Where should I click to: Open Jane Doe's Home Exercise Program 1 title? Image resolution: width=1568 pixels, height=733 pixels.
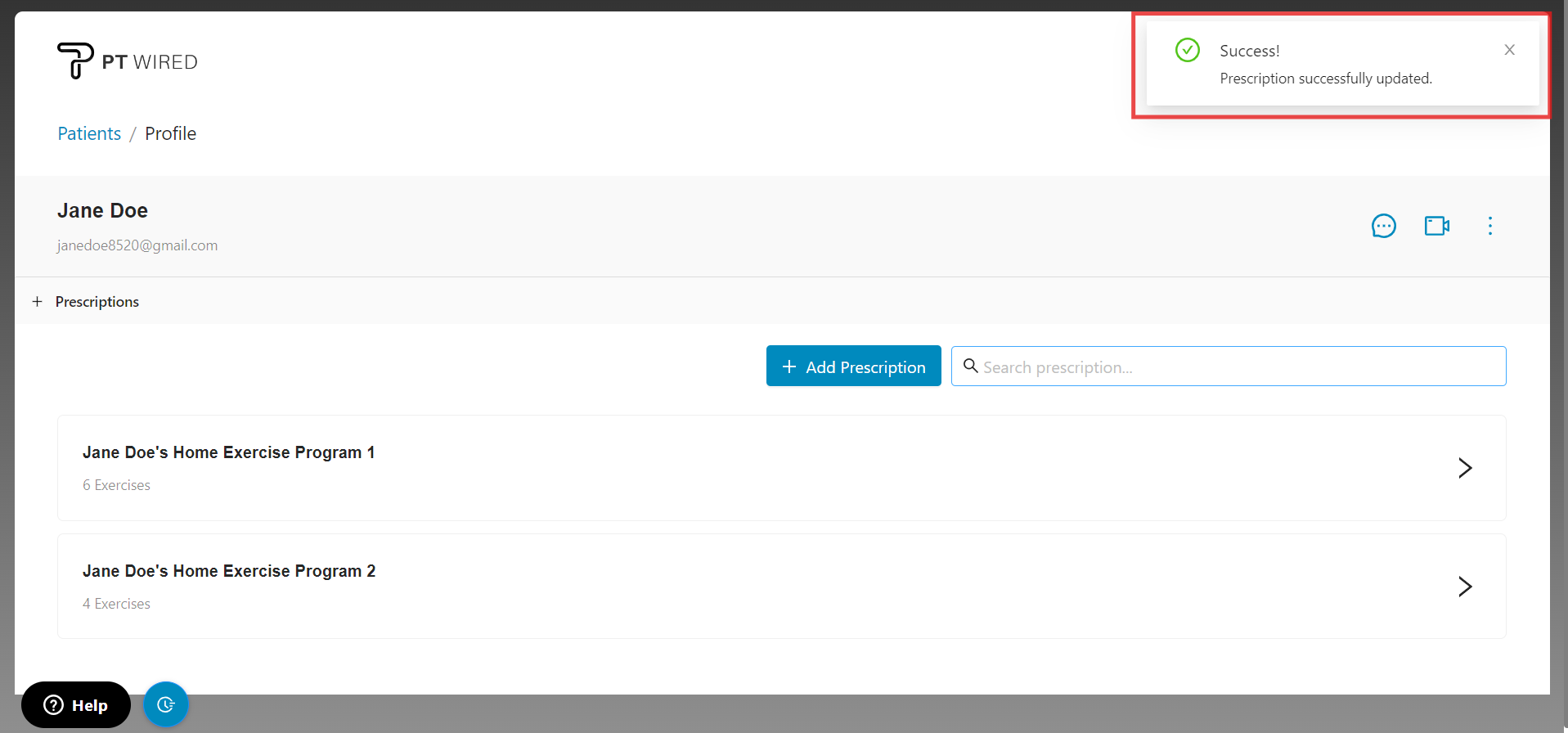(228, 452)
